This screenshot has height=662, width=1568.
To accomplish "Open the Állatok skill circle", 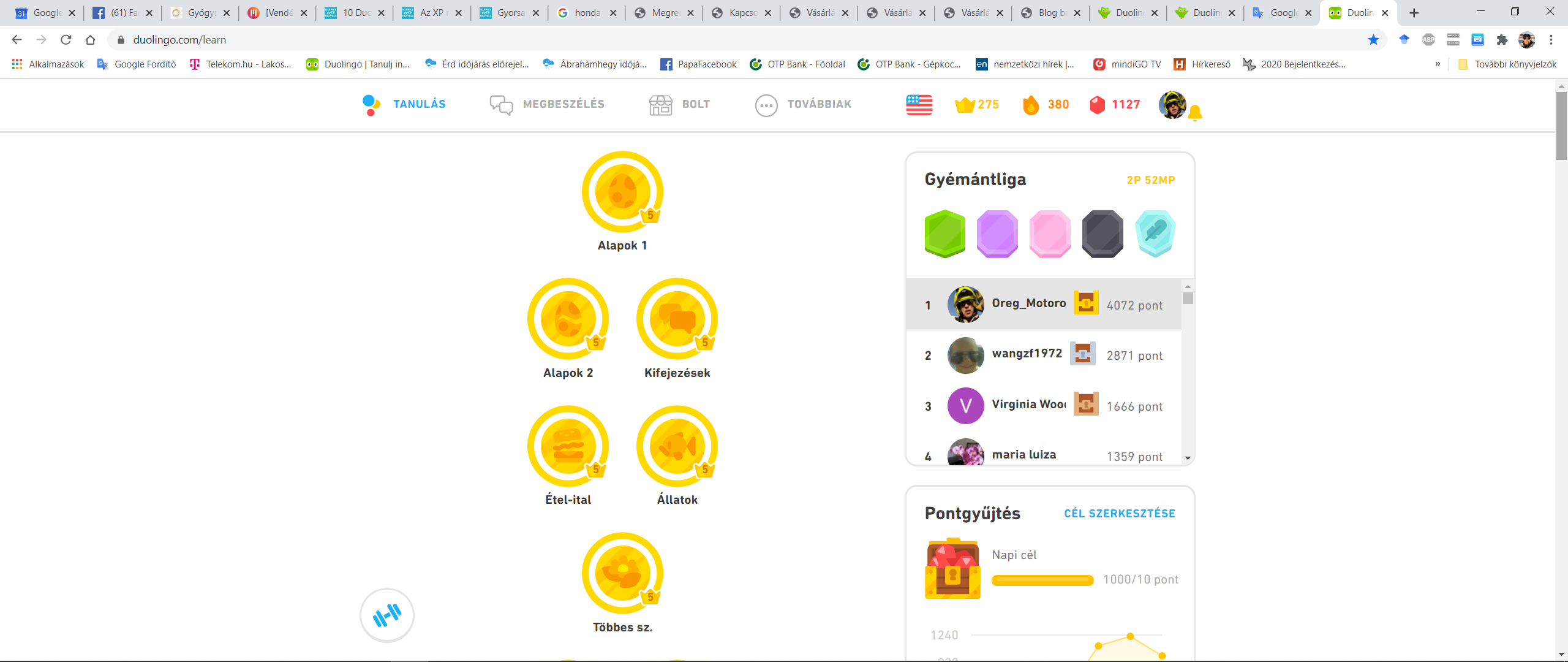I will coord(677,446).
